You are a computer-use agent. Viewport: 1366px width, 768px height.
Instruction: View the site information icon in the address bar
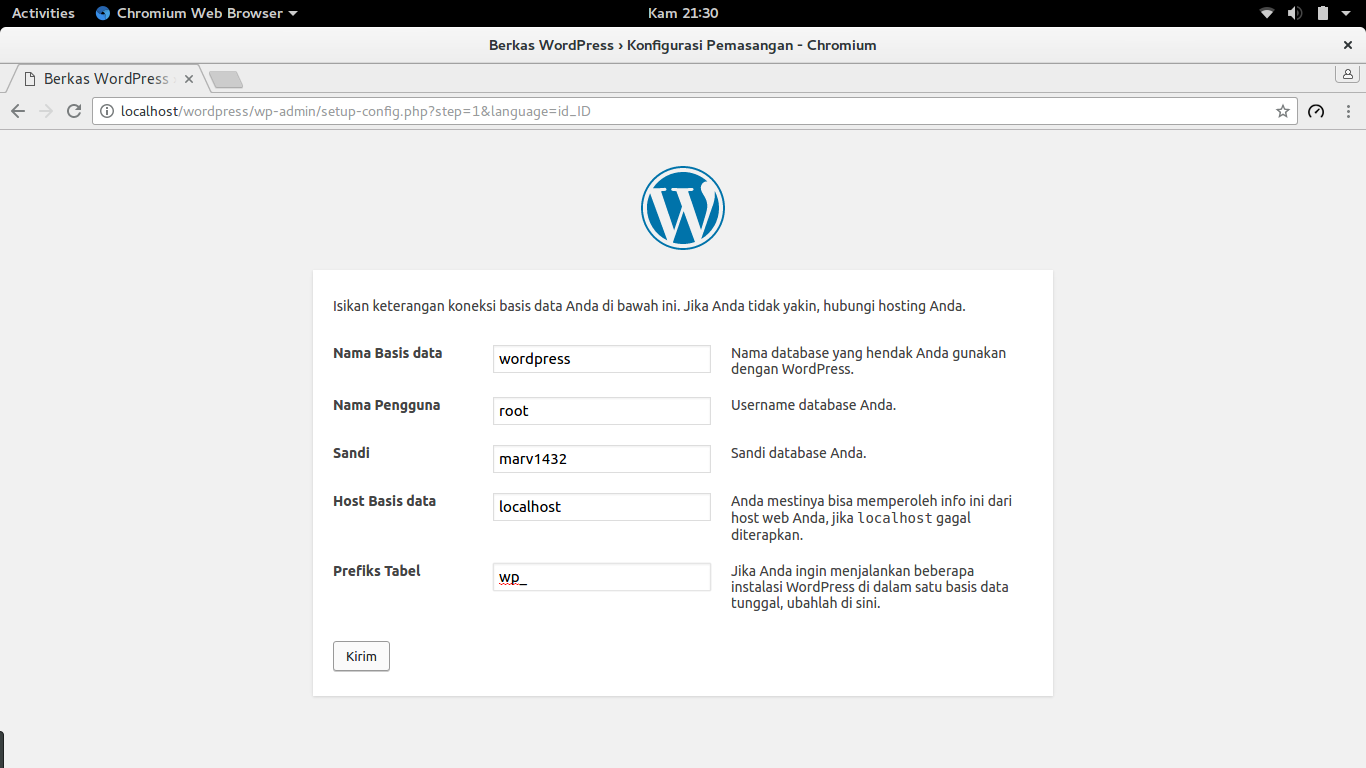(x=107, y=111)
